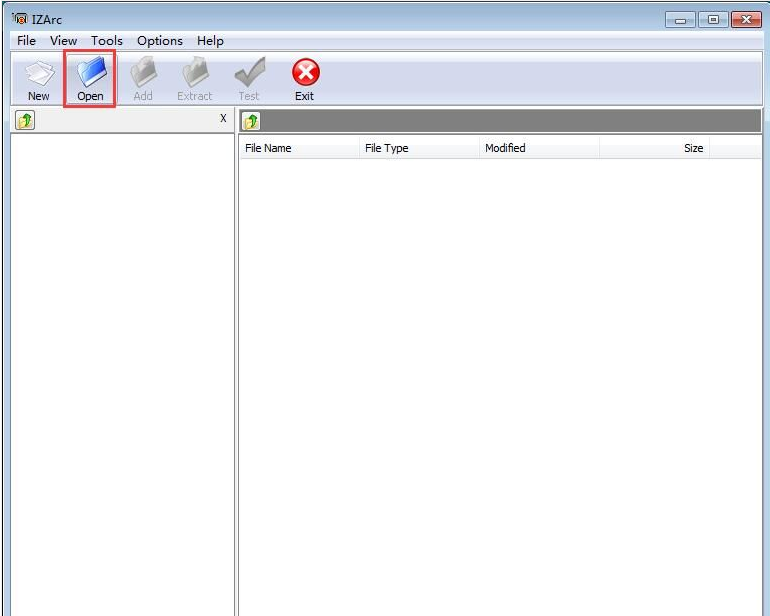Click the IZArc icon in the title bar
The width and height of the screenshot is (770, 616).
click(20, 19)
